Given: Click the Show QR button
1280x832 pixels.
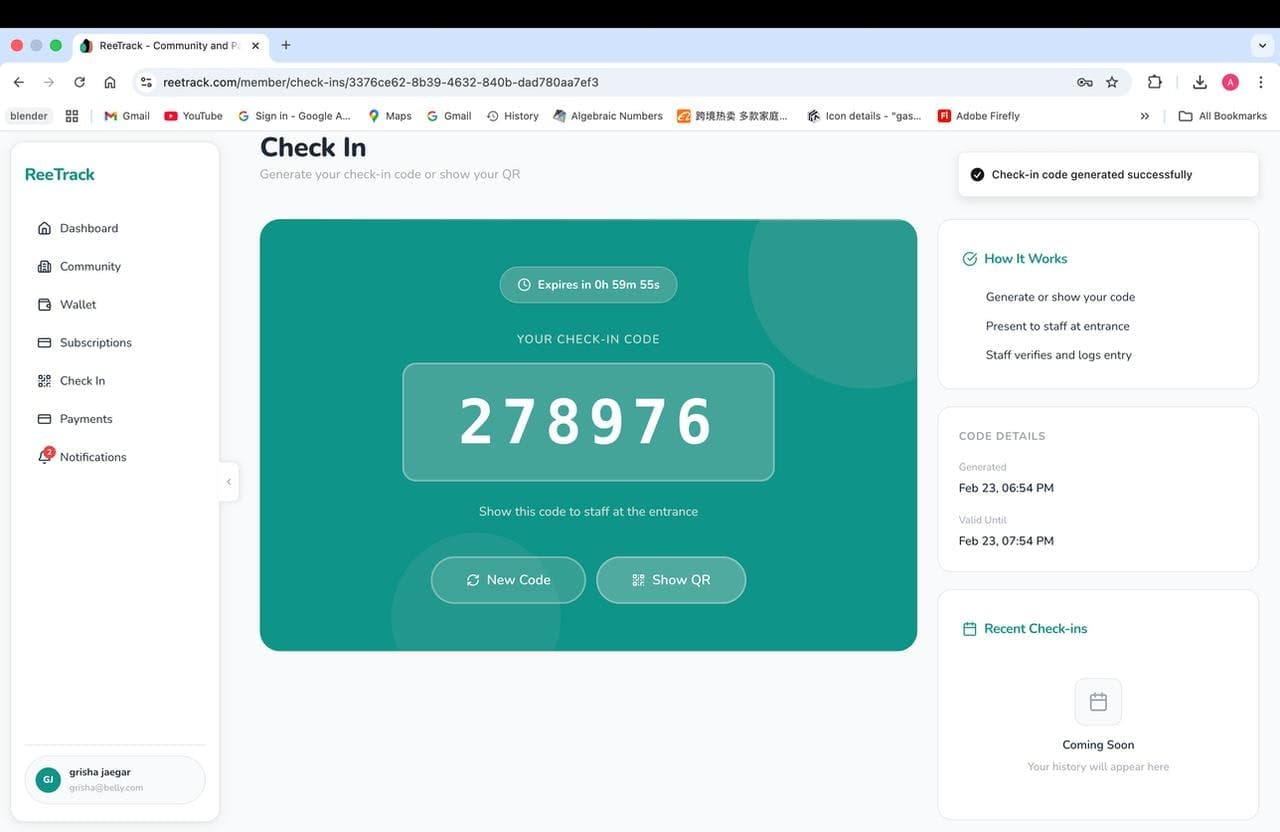Looking at the screenshot, I should [x=671, y=579].
